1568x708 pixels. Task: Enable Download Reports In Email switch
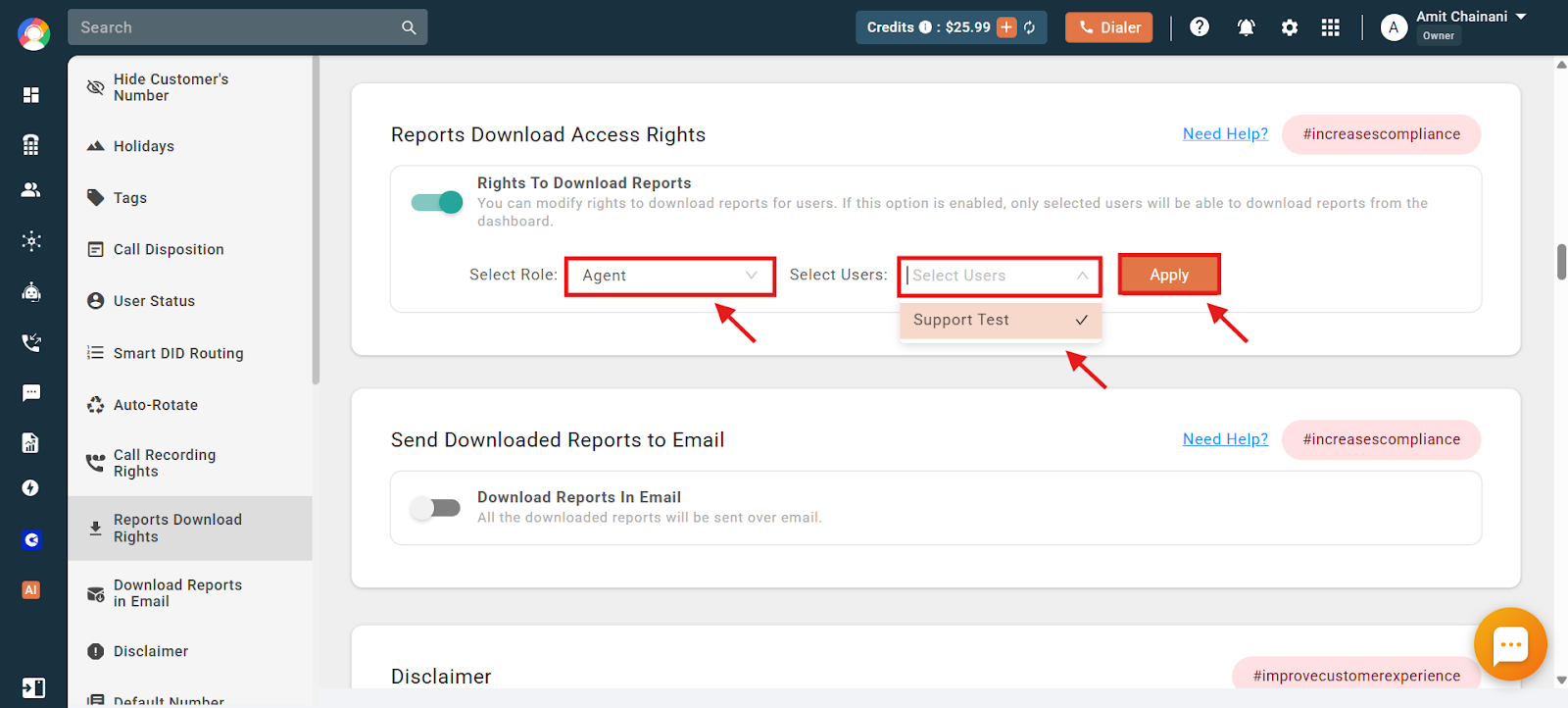click(x=435, y=507)
